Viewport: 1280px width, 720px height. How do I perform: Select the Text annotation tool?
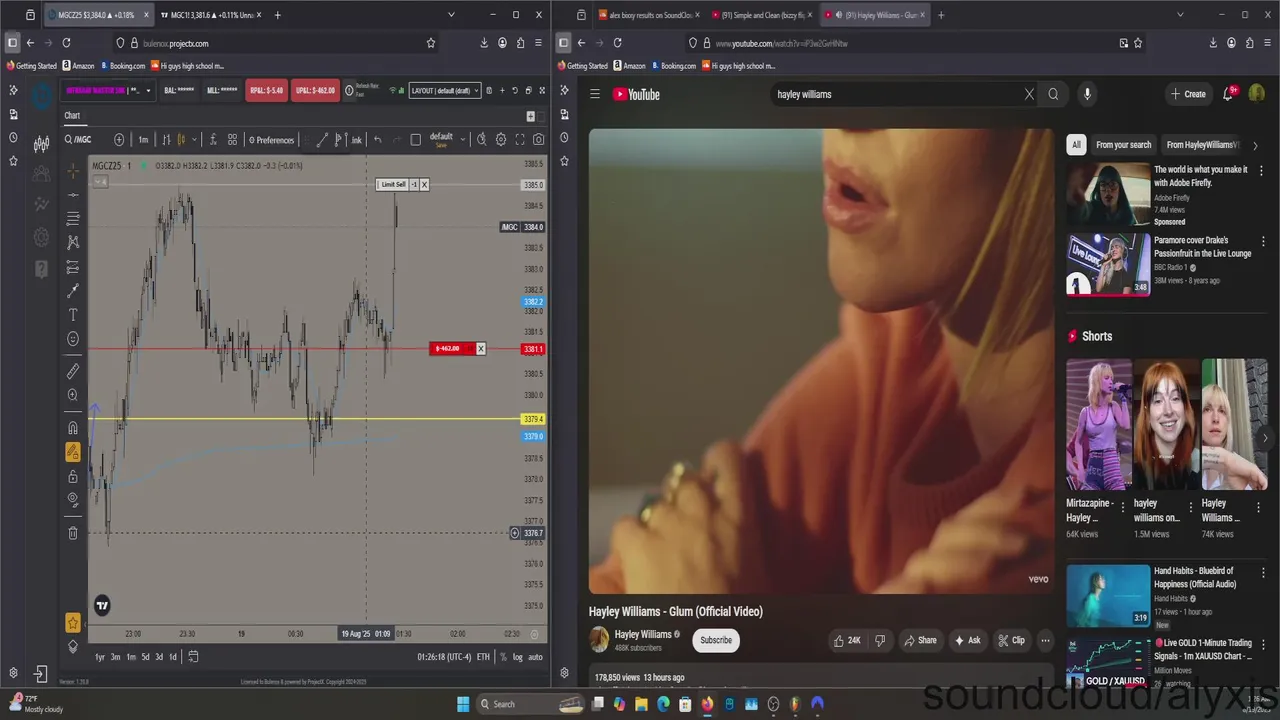point(73,315)
